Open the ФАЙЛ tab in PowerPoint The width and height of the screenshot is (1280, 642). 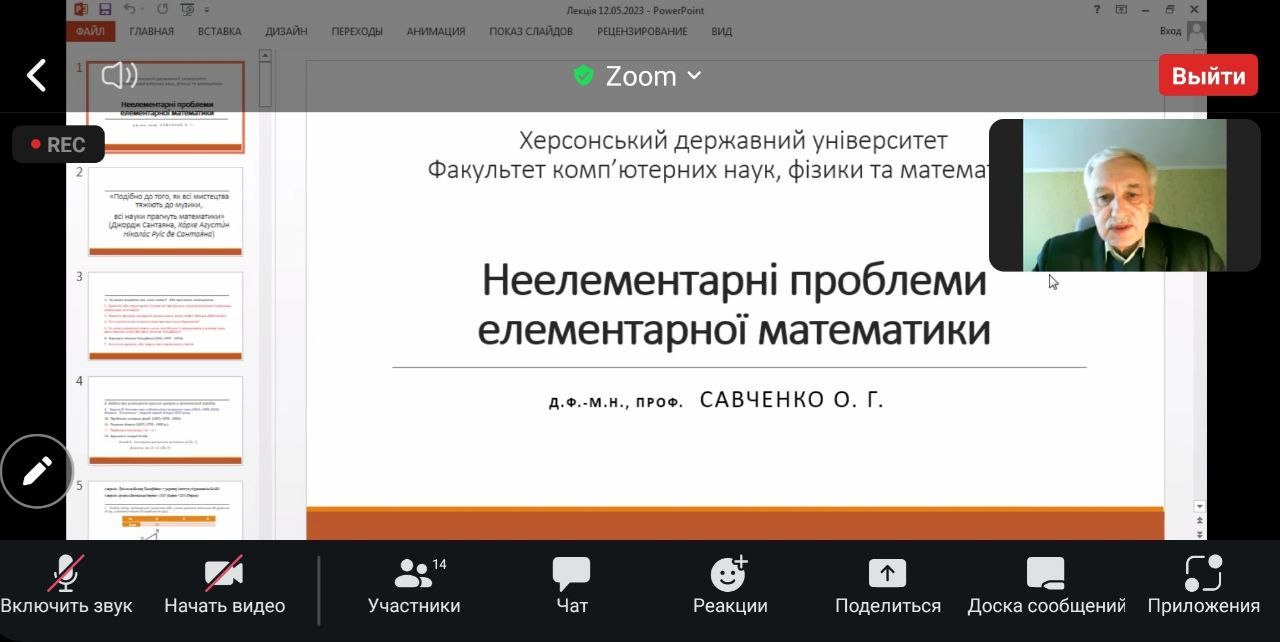[90, 31]
